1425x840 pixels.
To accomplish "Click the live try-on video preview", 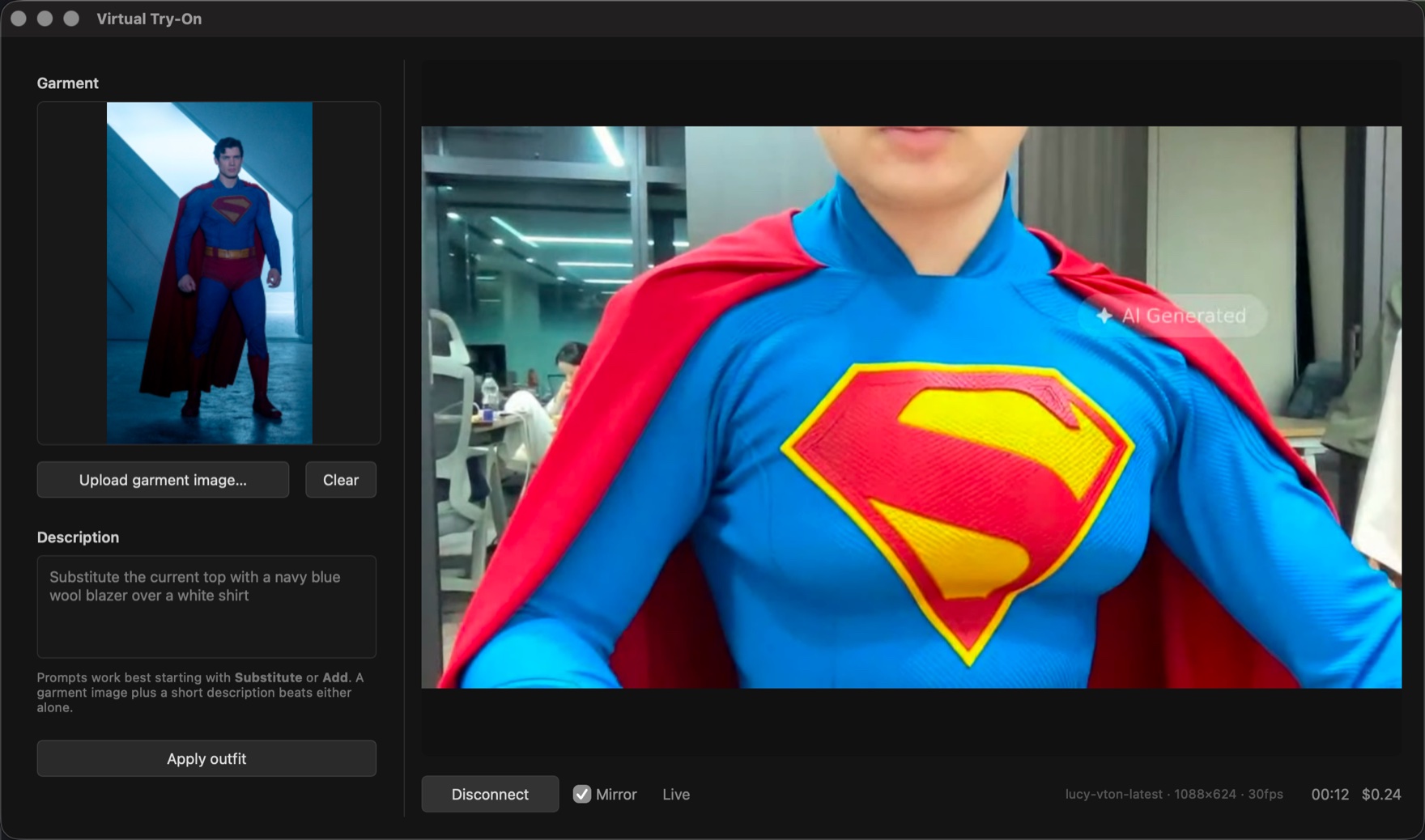I will coord(912,407).
